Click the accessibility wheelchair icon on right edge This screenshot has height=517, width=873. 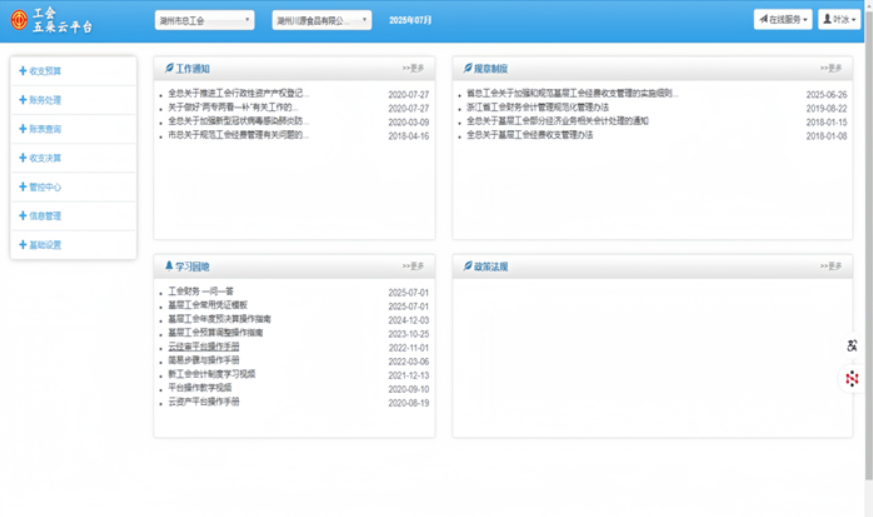(852, 346)
